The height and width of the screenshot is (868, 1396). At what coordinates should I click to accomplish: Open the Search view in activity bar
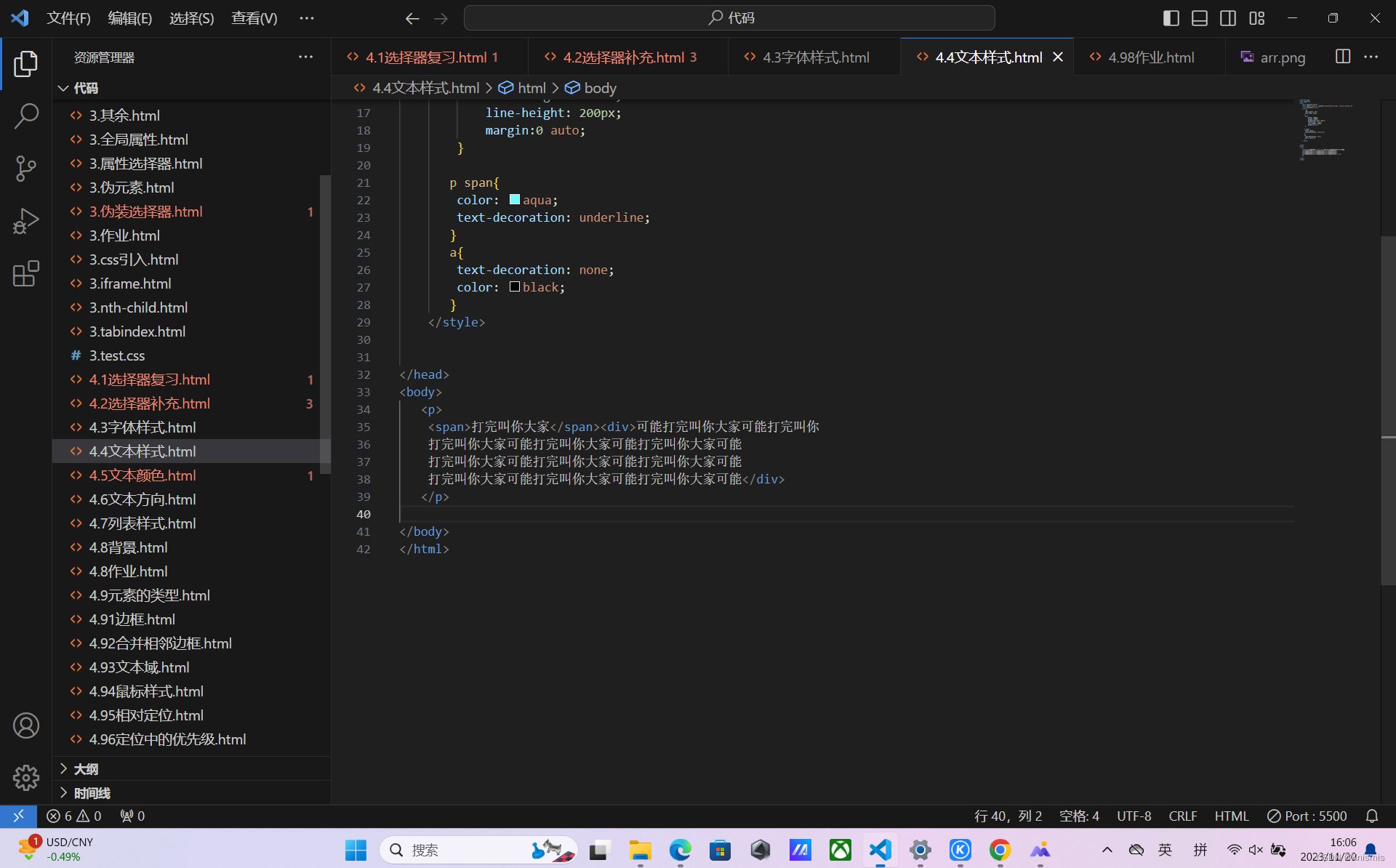26,116
